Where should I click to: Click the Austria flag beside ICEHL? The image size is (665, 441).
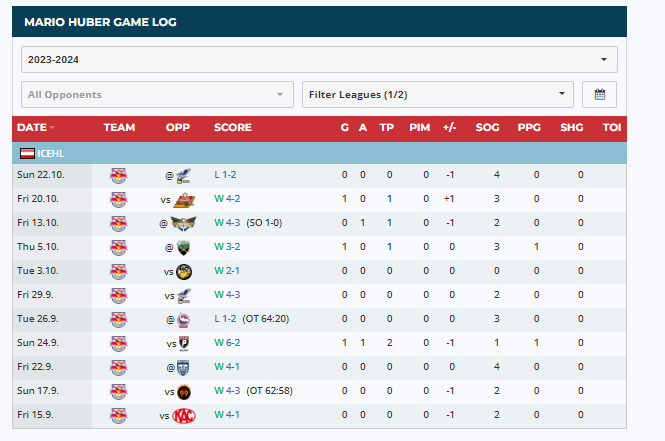click(28, 153)
